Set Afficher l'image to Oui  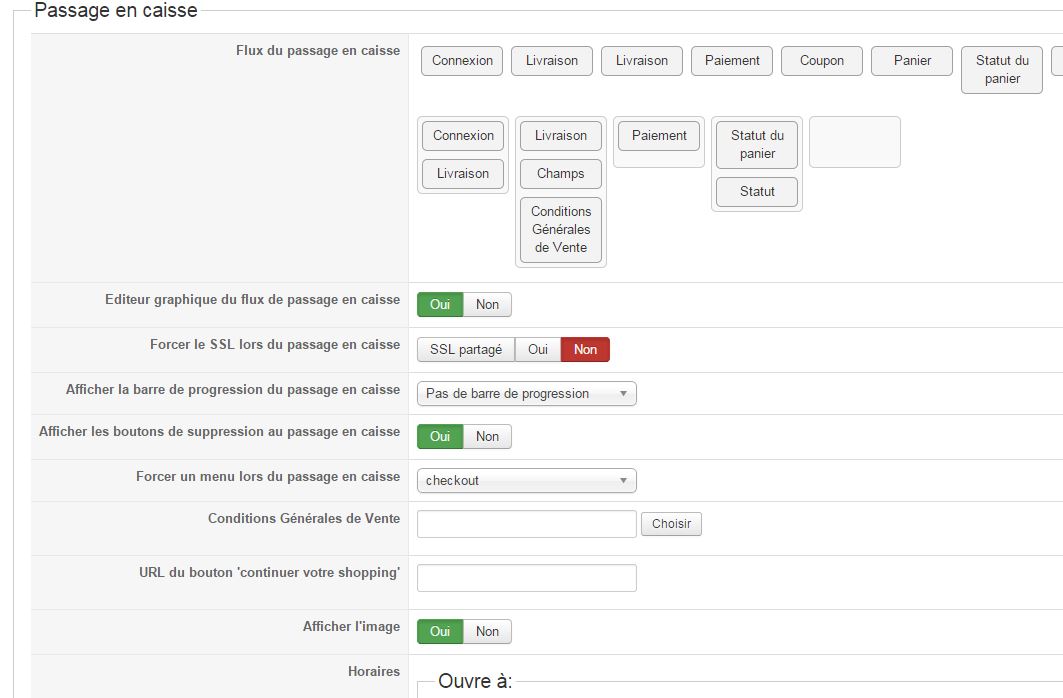[x=440, y=632]
